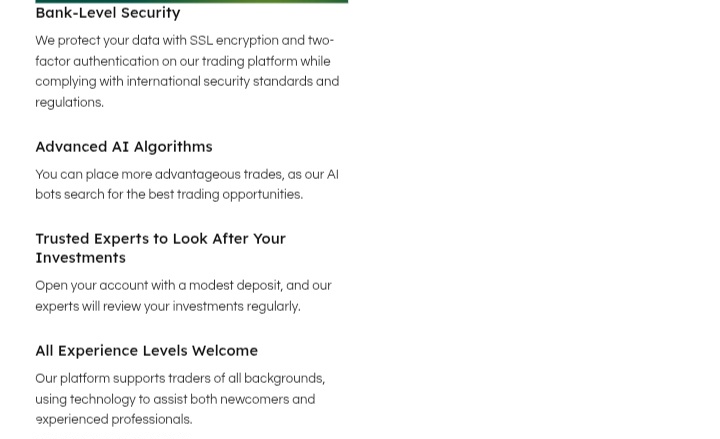The width and height of the screenshot is (720, 439).
Task: Click the word 'Investments' in heading
Action: (80, 258)
